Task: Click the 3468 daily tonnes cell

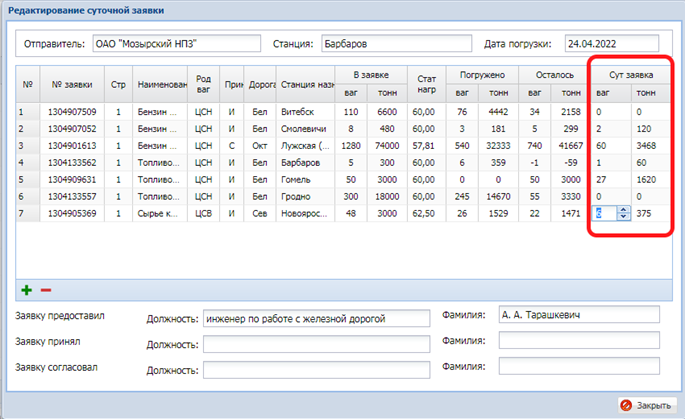Action: 650,145
